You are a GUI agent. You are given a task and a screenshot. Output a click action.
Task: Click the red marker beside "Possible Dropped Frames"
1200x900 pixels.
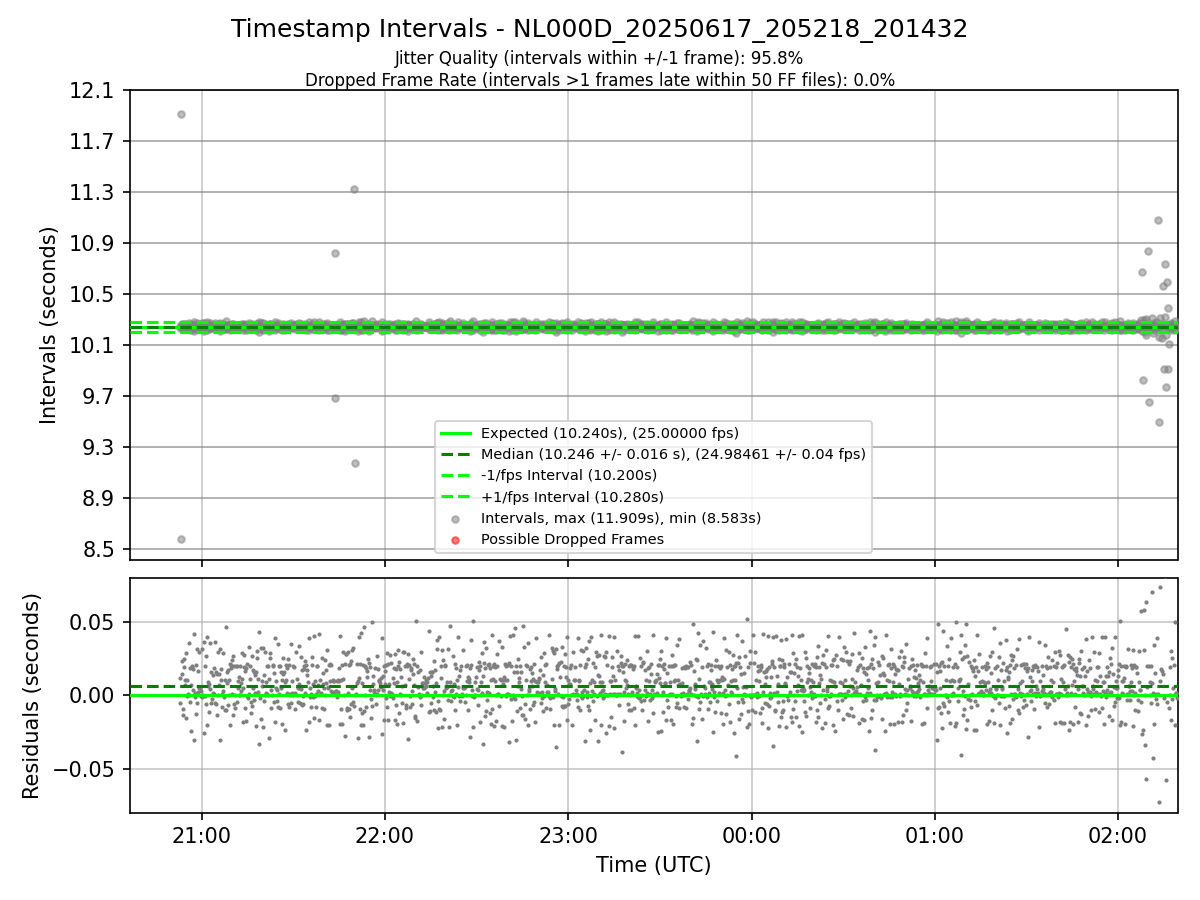pos(455,540)
